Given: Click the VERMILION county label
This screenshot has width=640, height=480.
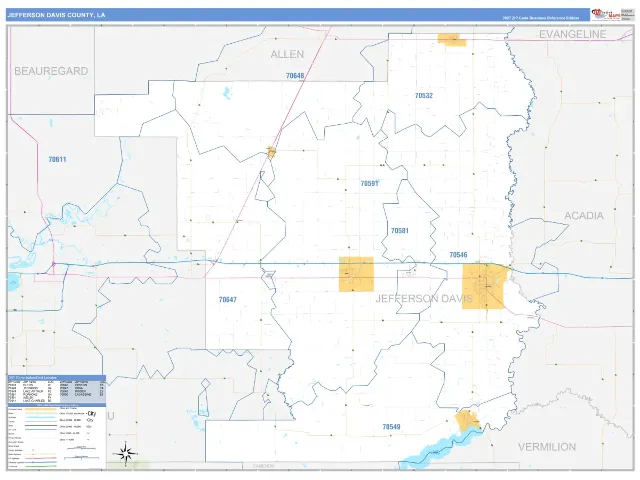Looking at the screenshot, I should [547, 447].
